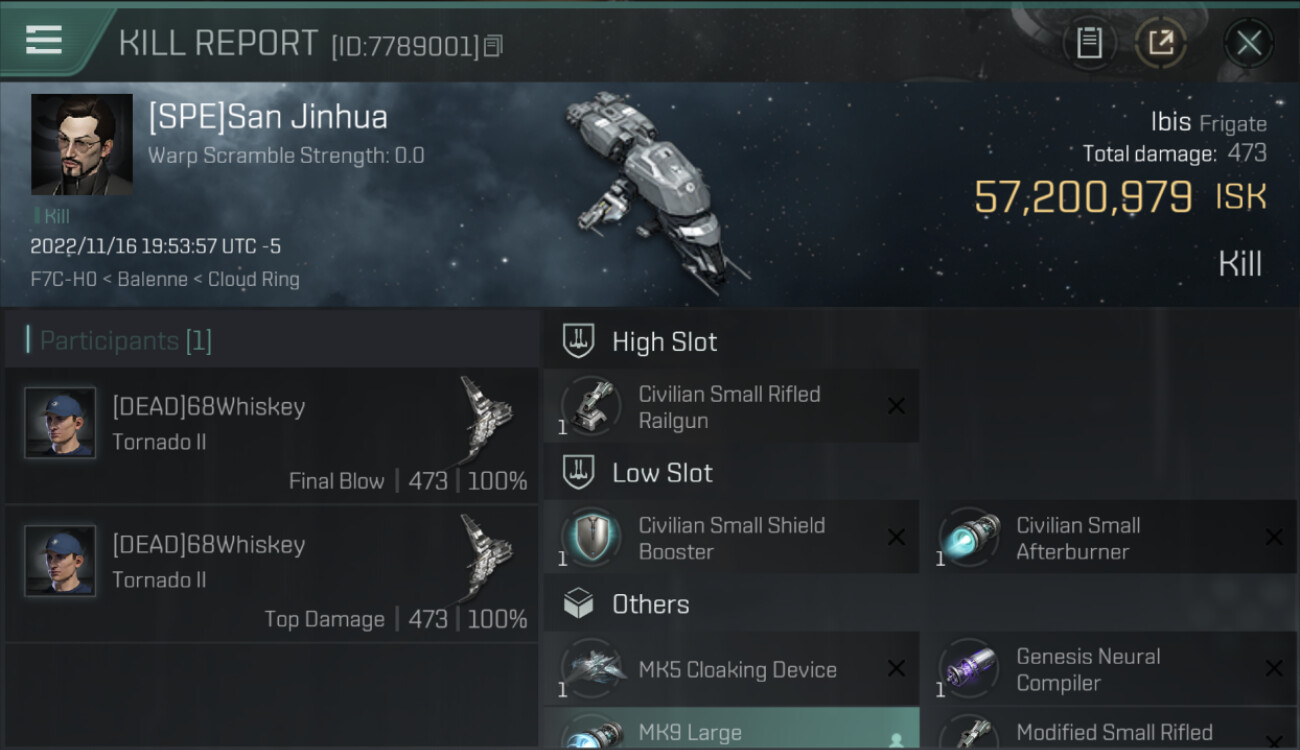Open the clipboard report icon

click(1089, 42)
